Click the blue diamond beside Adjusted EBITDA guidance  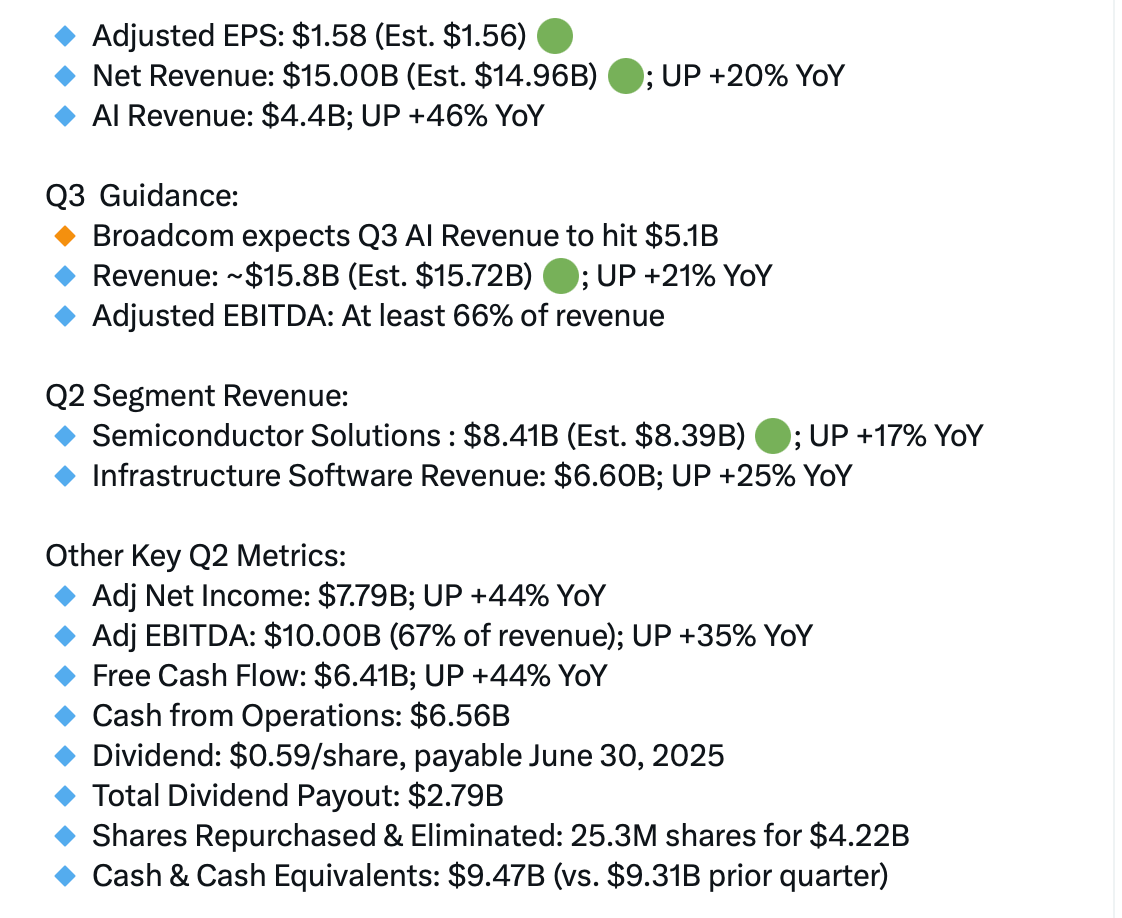coord(65,316)
